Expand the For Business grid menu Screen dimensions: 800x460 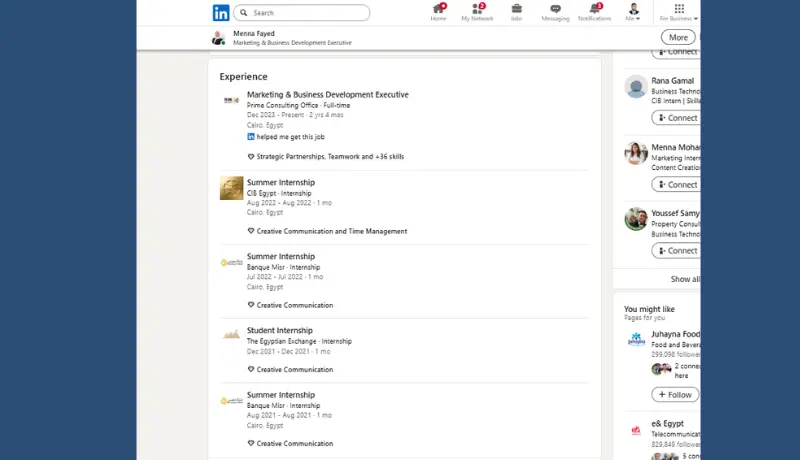[679, 12]
